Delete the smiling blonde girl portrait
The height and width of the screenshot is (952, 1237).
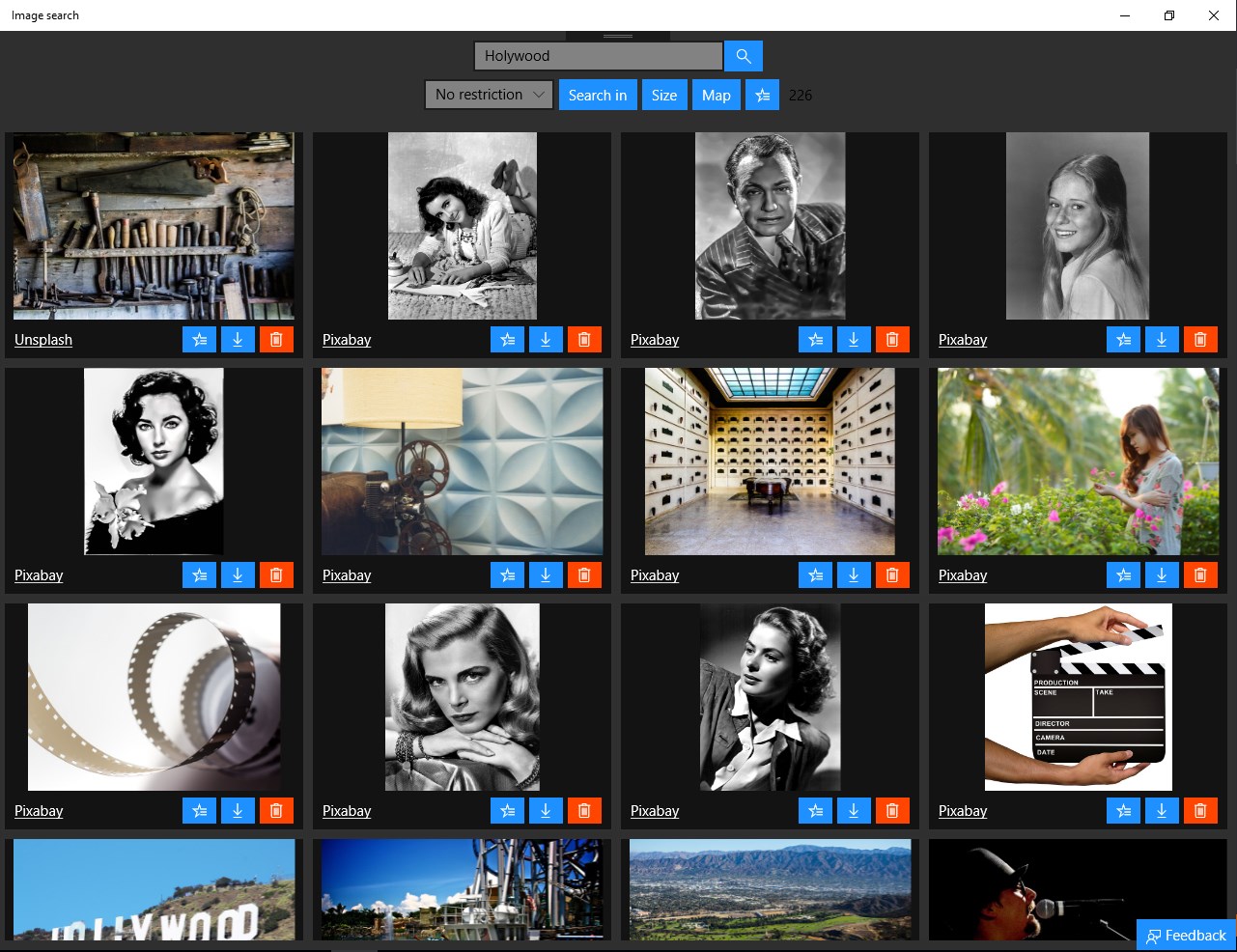(x=1200, y=340)
